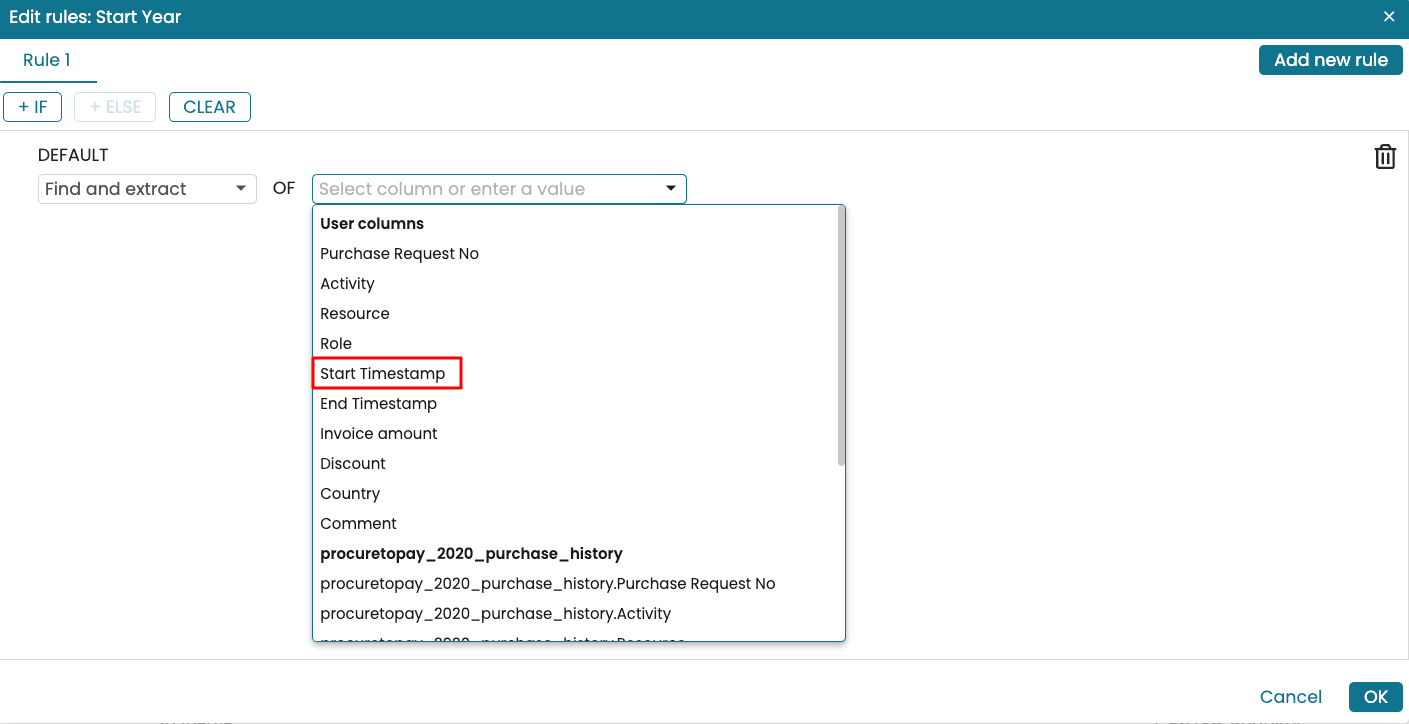The height and width of the screenshot is (724, 1409).
Task: Choose Country in the column list
Action: click(350, 494)
